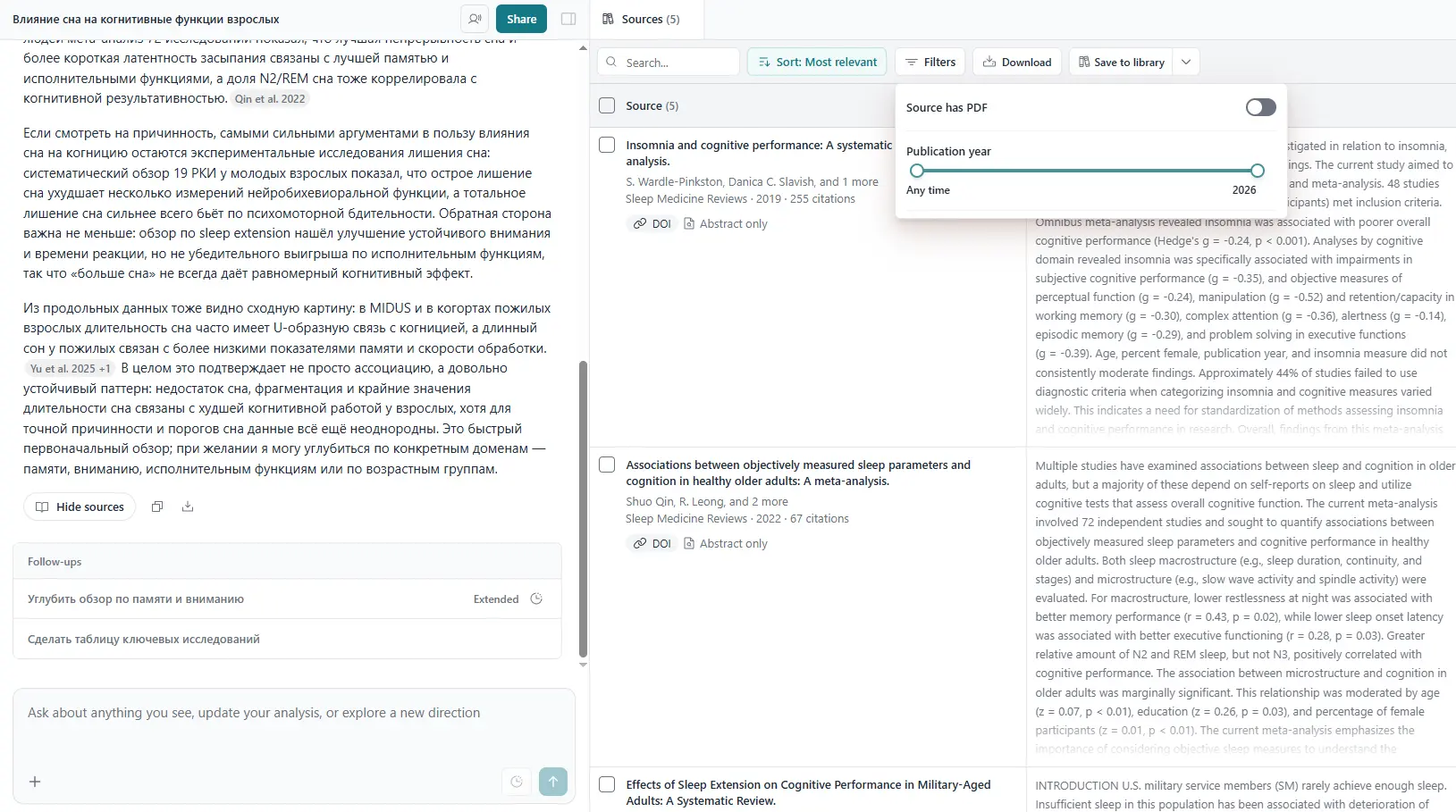Save sources to library

[1122, 62]
